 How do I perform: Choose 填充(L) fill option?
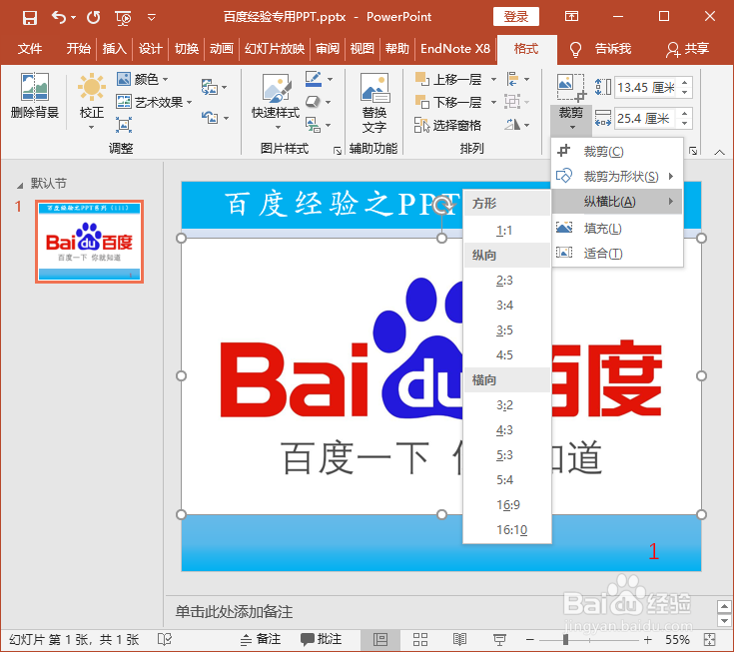(617, 228)
